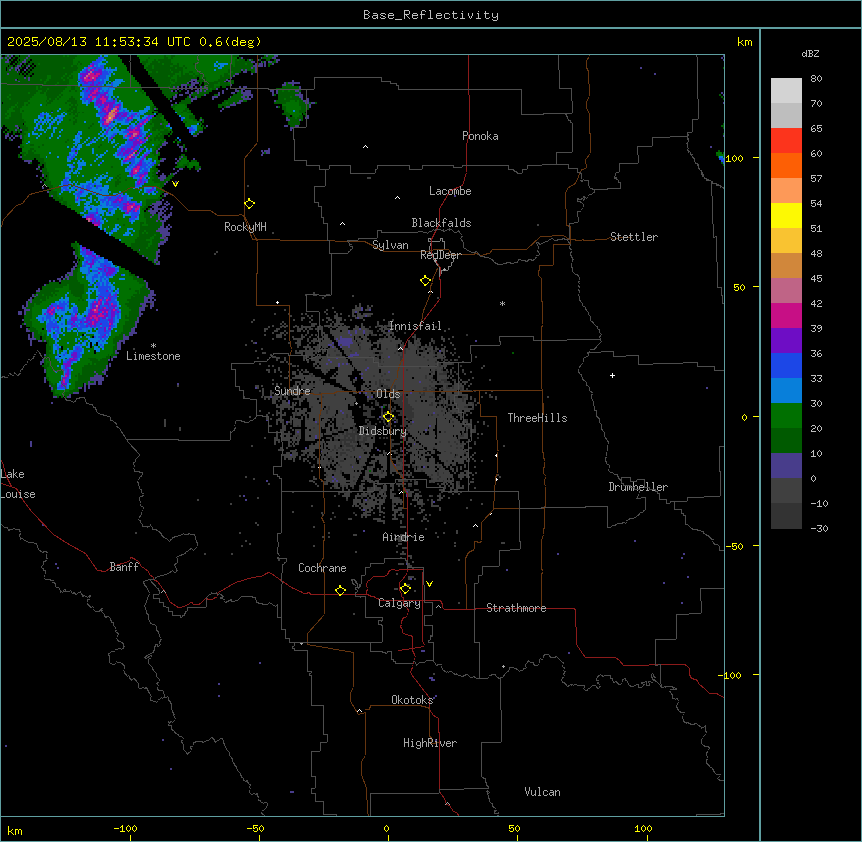Viewport: 862px width, 842px height.
Task: Click the km unit label at bottom left
Action: 15,831
